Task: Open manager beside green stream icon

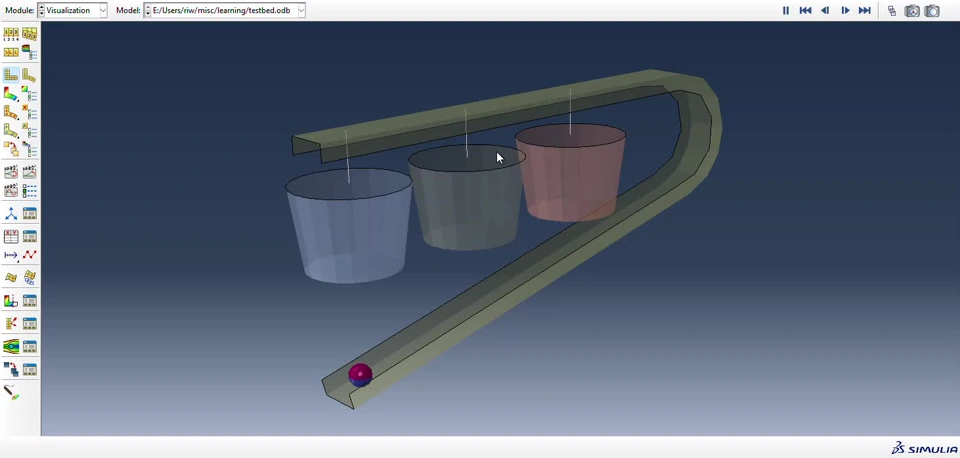Action: 29,347
